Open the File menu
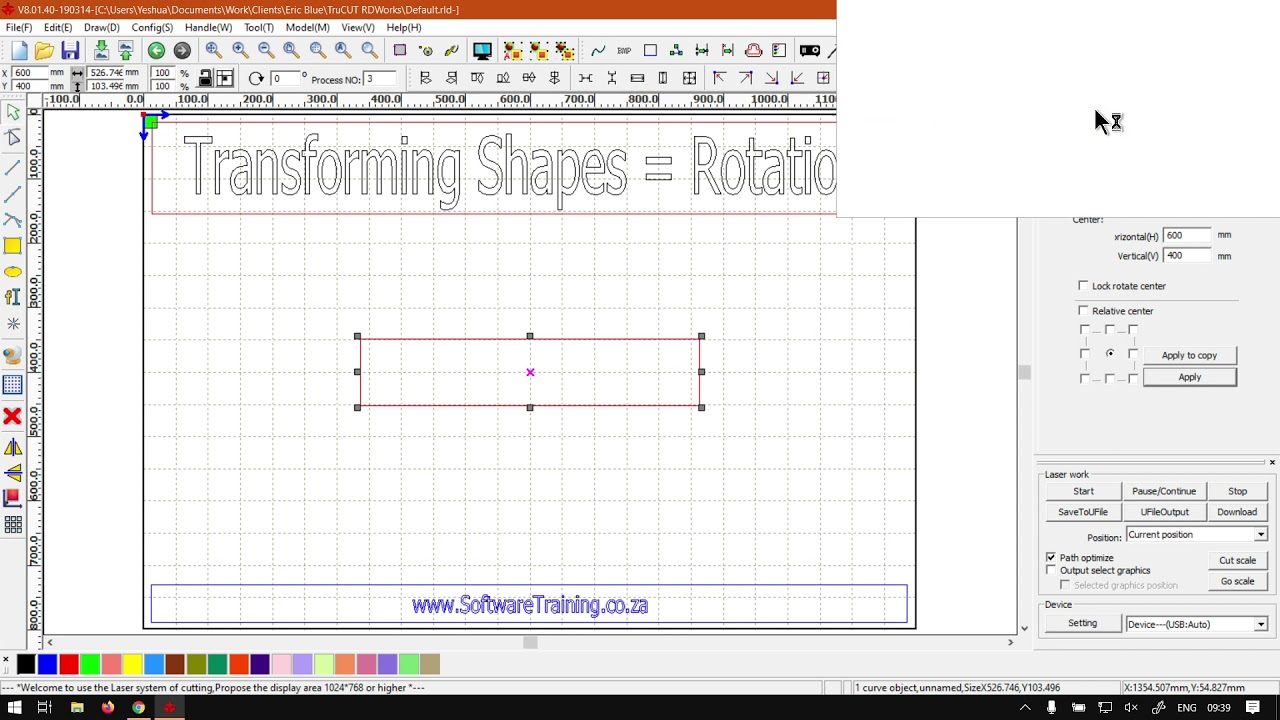This screenshot has width=1280, height=720. (19, 27)
